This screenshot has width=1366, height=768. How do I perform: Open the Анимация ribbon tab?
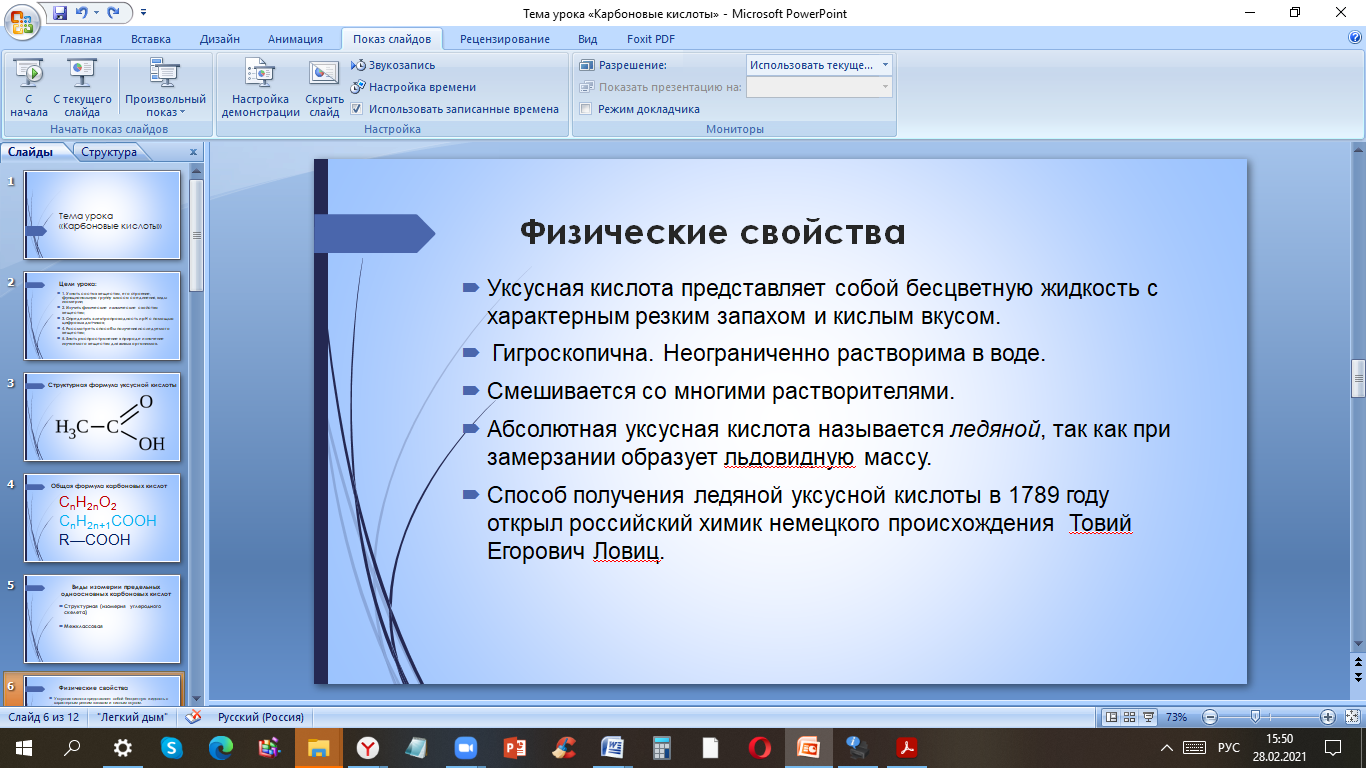click(x=295, y=39)
